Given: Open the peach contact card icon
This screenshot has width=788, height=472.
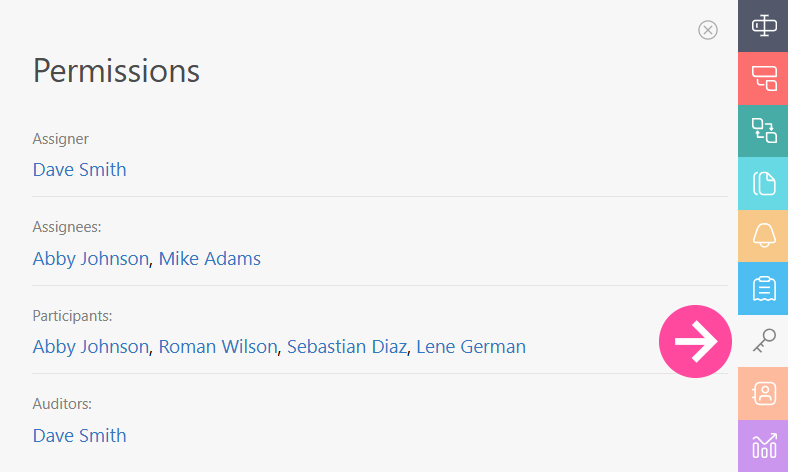Looking at the screenshot, I should tap(763, 394).
